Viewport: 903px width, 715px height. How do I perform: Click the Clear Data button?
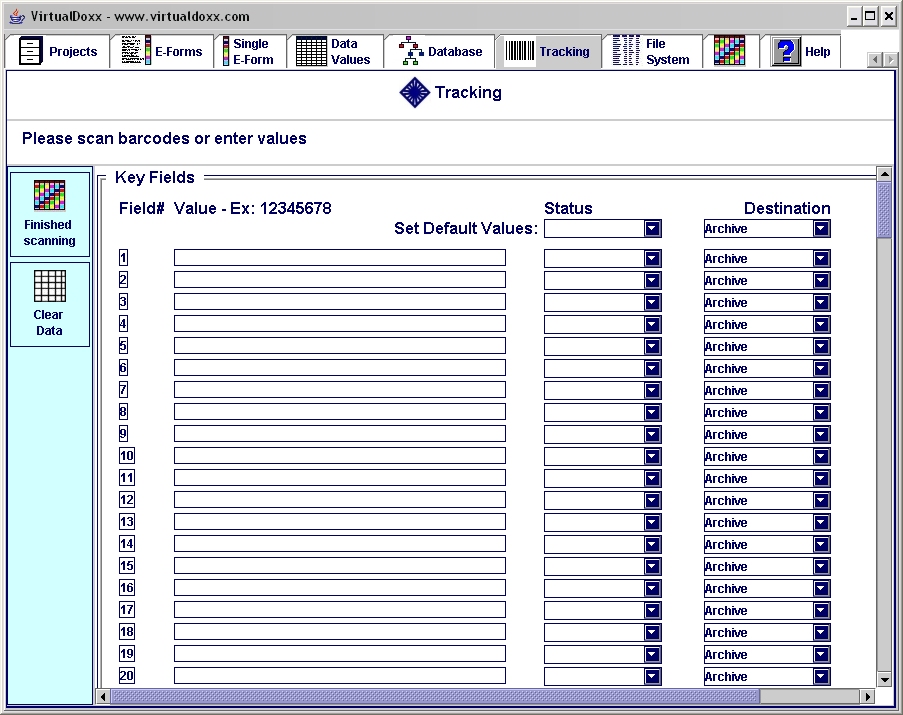(50, 305)
